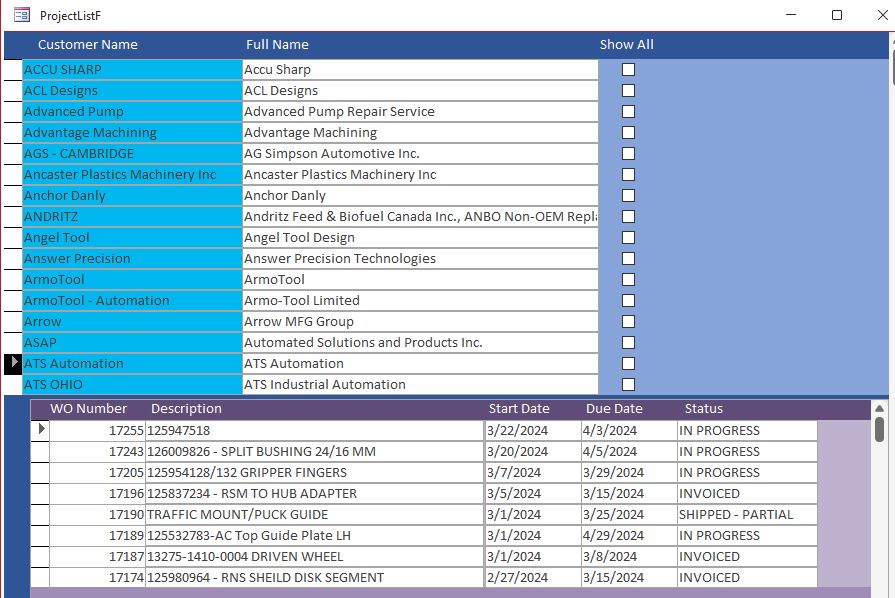Select the ACCU SHARP customer name
The image size is (895, 598).
tap(132, 70)
